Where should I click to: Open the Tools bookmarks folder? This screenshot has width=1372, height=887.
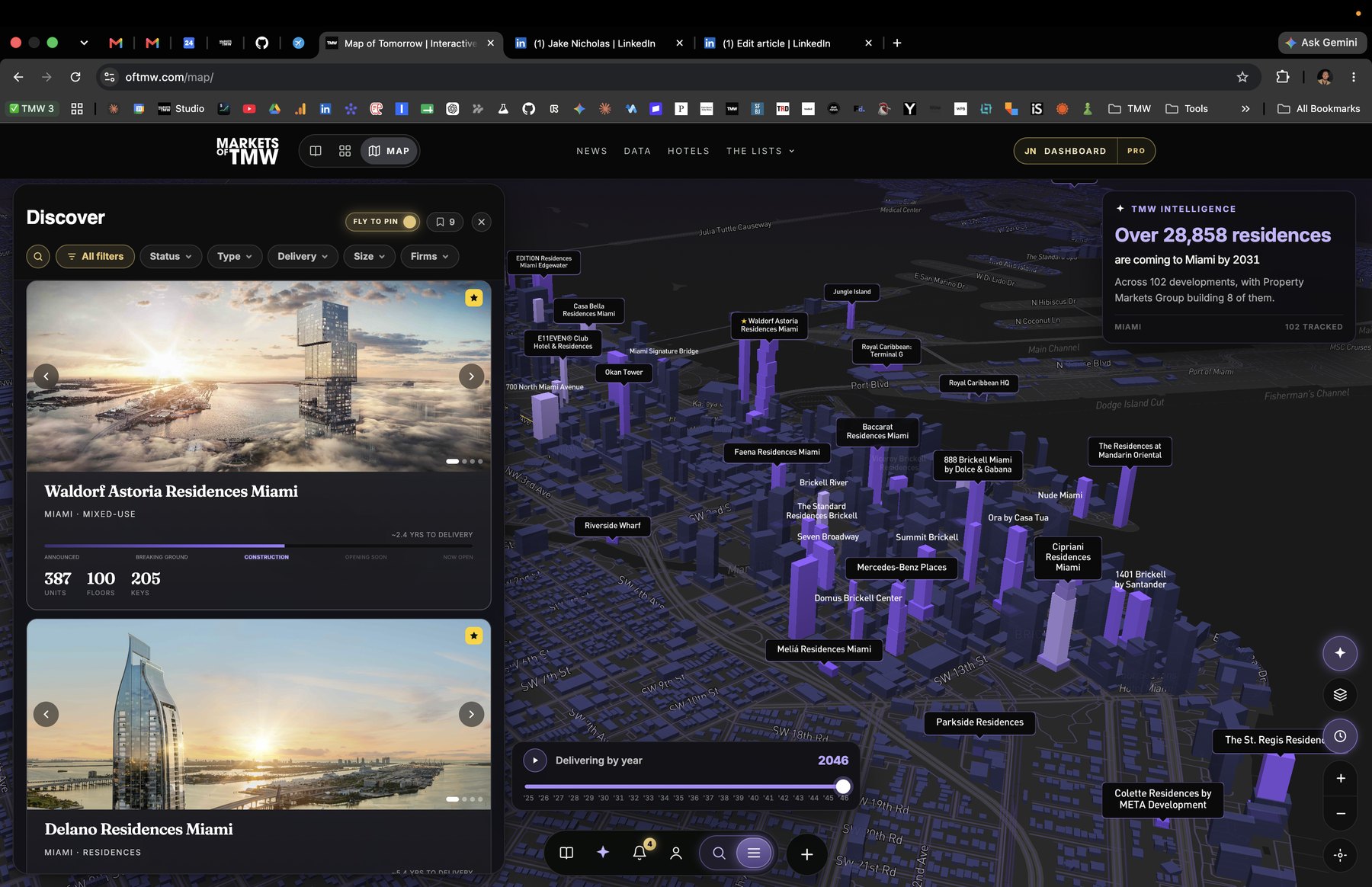tap(1188, 109)
